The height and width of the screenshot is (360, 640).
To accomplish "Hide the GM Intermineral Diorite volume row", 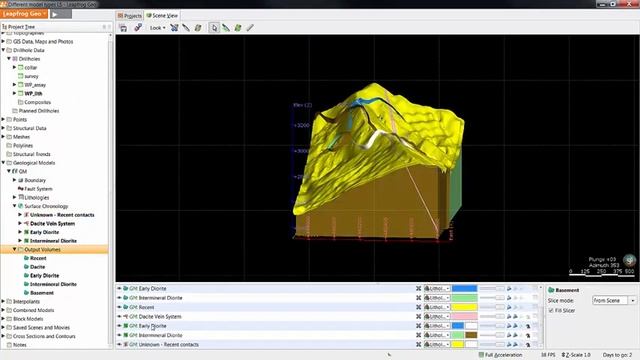I will click(119, 298).
